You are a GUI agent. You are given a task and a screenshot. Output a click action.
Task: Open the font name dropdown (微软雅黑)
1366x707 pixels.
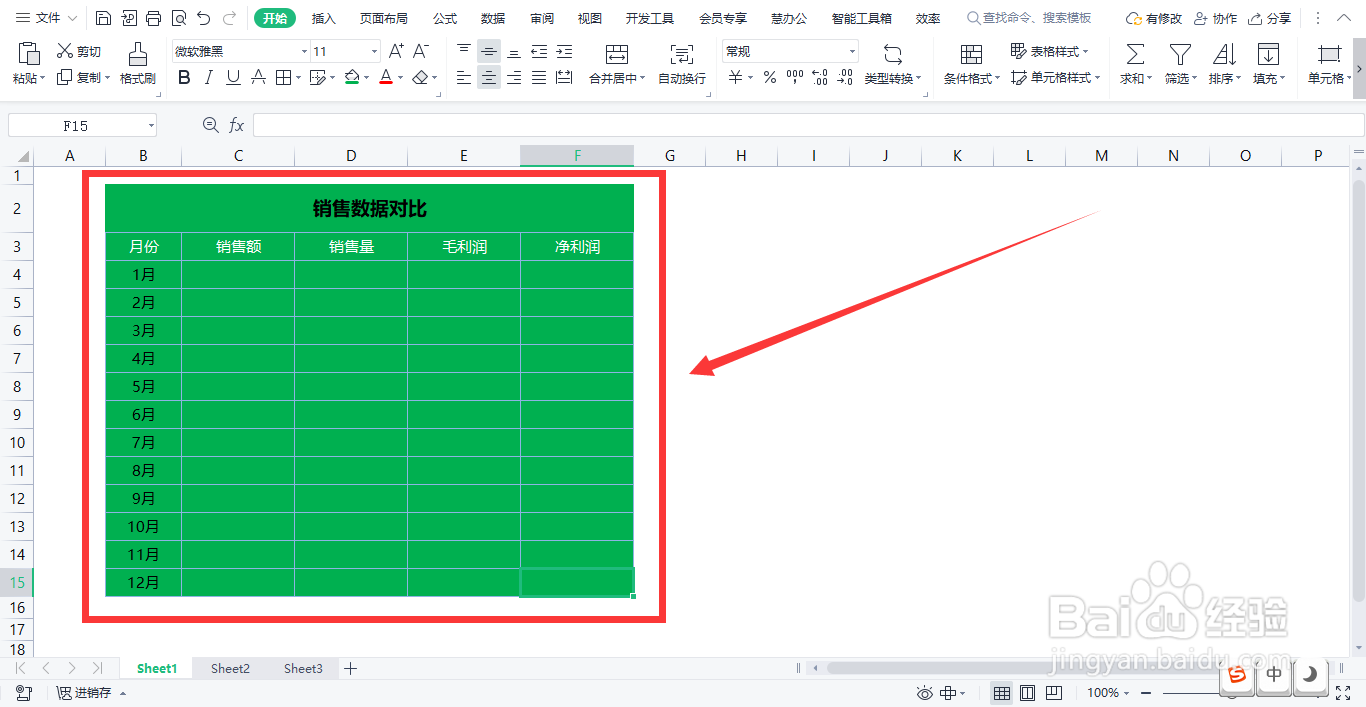(x=304, y=51)
